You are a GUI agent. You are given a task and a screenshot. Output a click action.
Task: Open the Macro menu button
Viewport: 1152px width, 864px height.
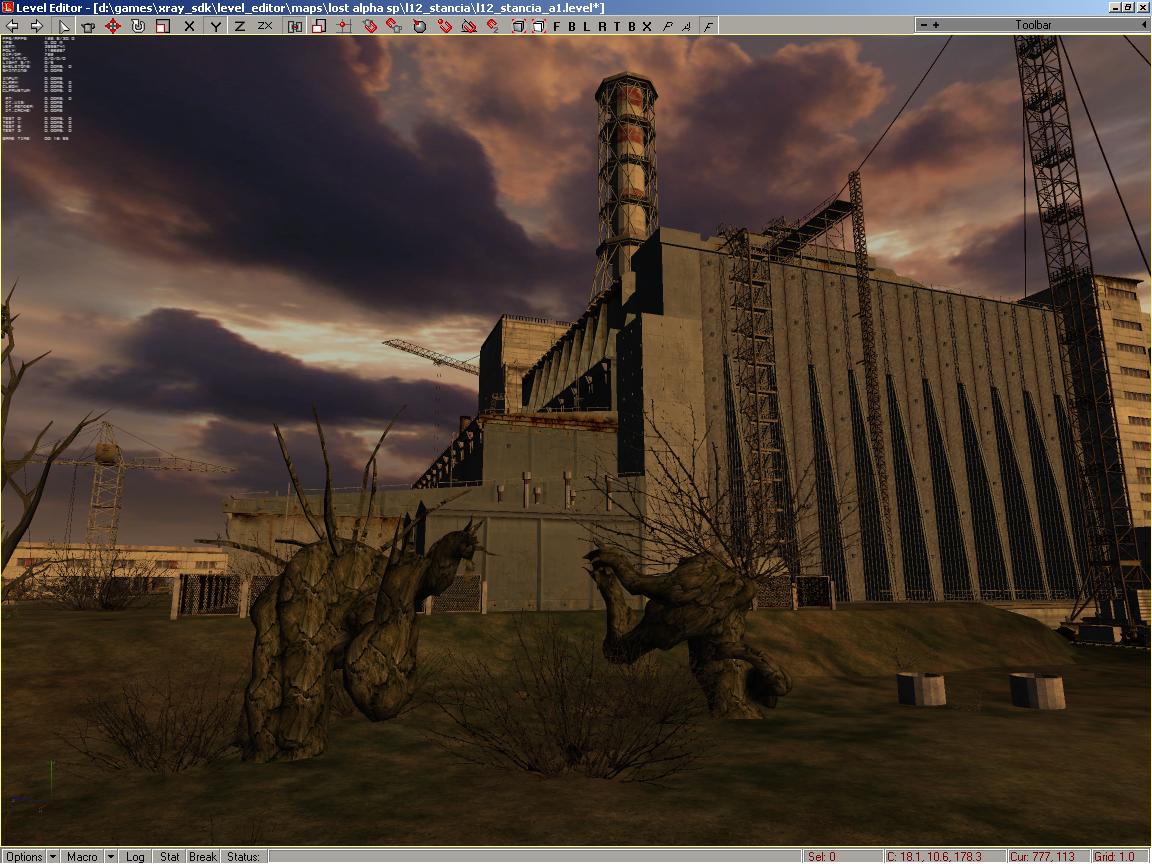pos(82,857)
